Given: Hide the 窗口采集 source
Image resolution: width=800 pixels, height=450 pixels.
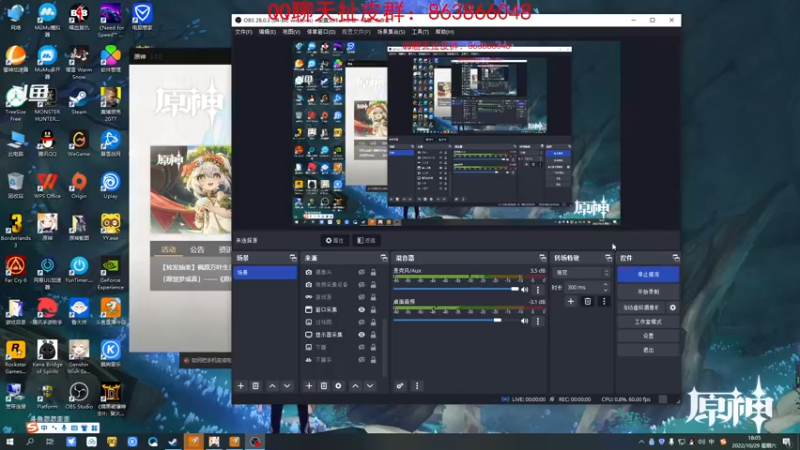Looking at the screenshot, I should point(361,310).
